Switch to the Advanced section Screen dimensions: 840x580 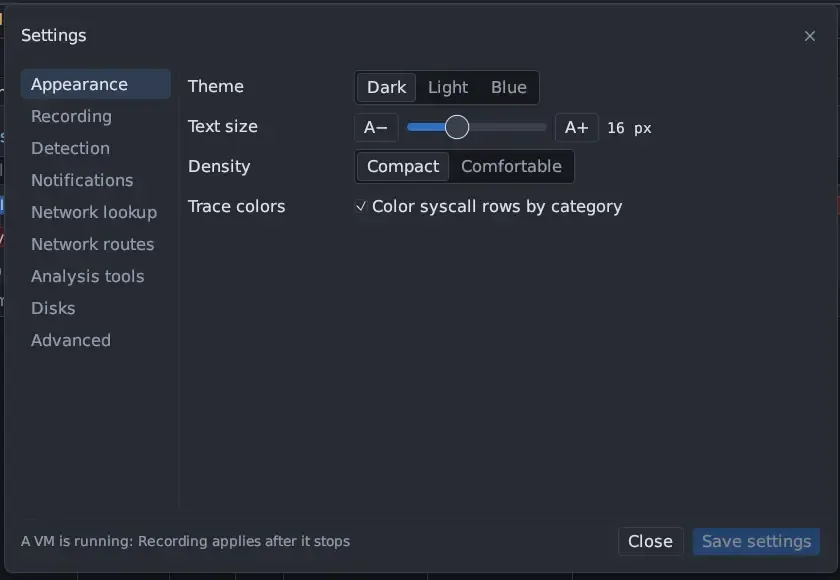tap(96, 340)
